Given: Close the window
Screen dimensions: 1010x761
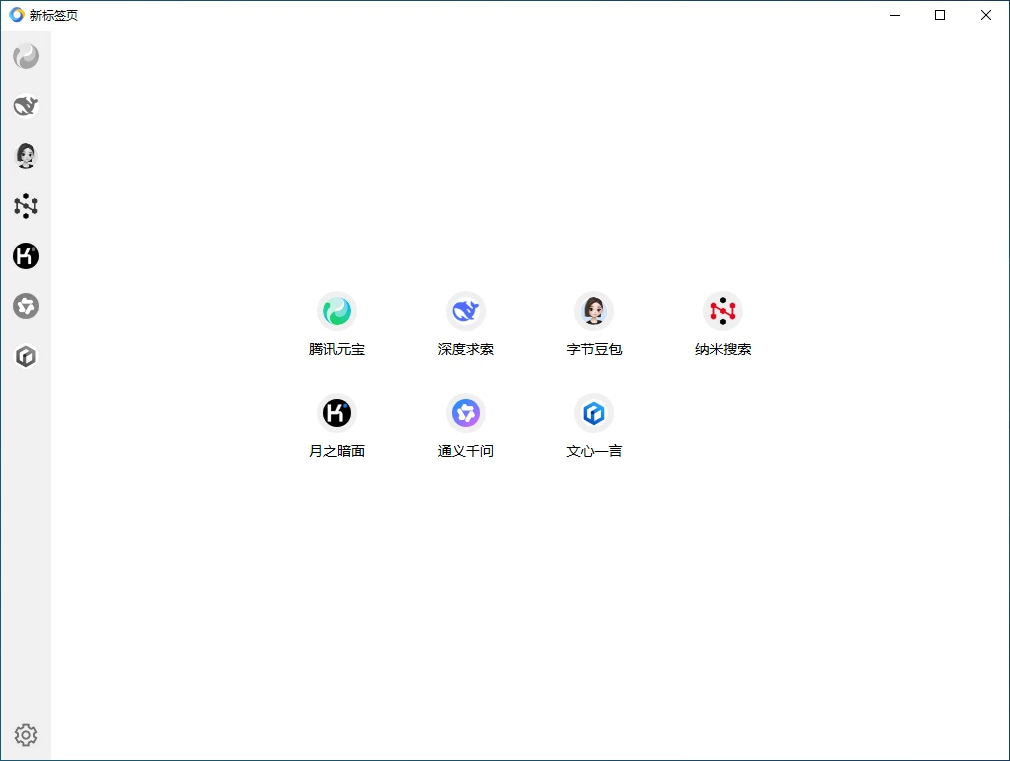Looking at the screenshot, I should [986, 15].
